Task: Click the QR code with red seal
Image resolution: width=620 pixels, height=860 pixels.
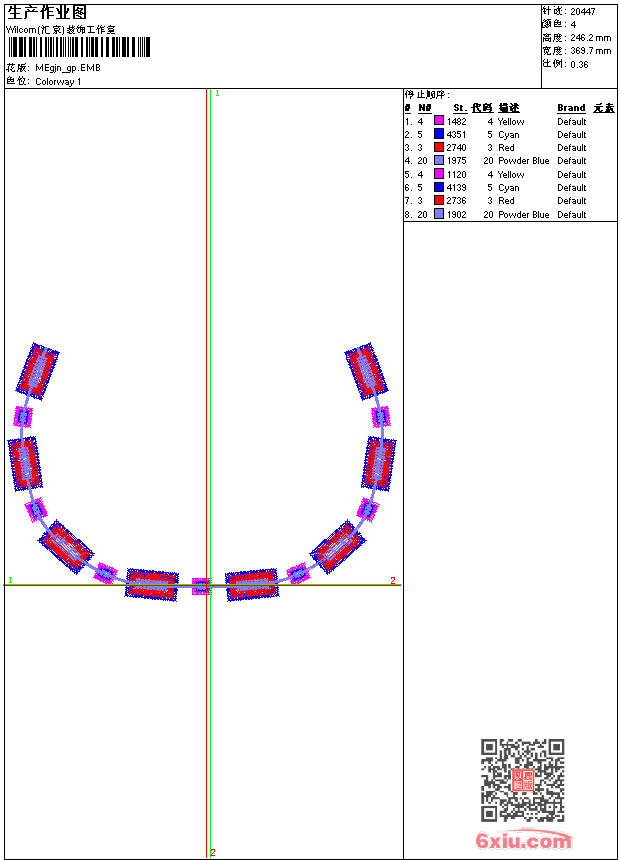Action: pos(523,780)
